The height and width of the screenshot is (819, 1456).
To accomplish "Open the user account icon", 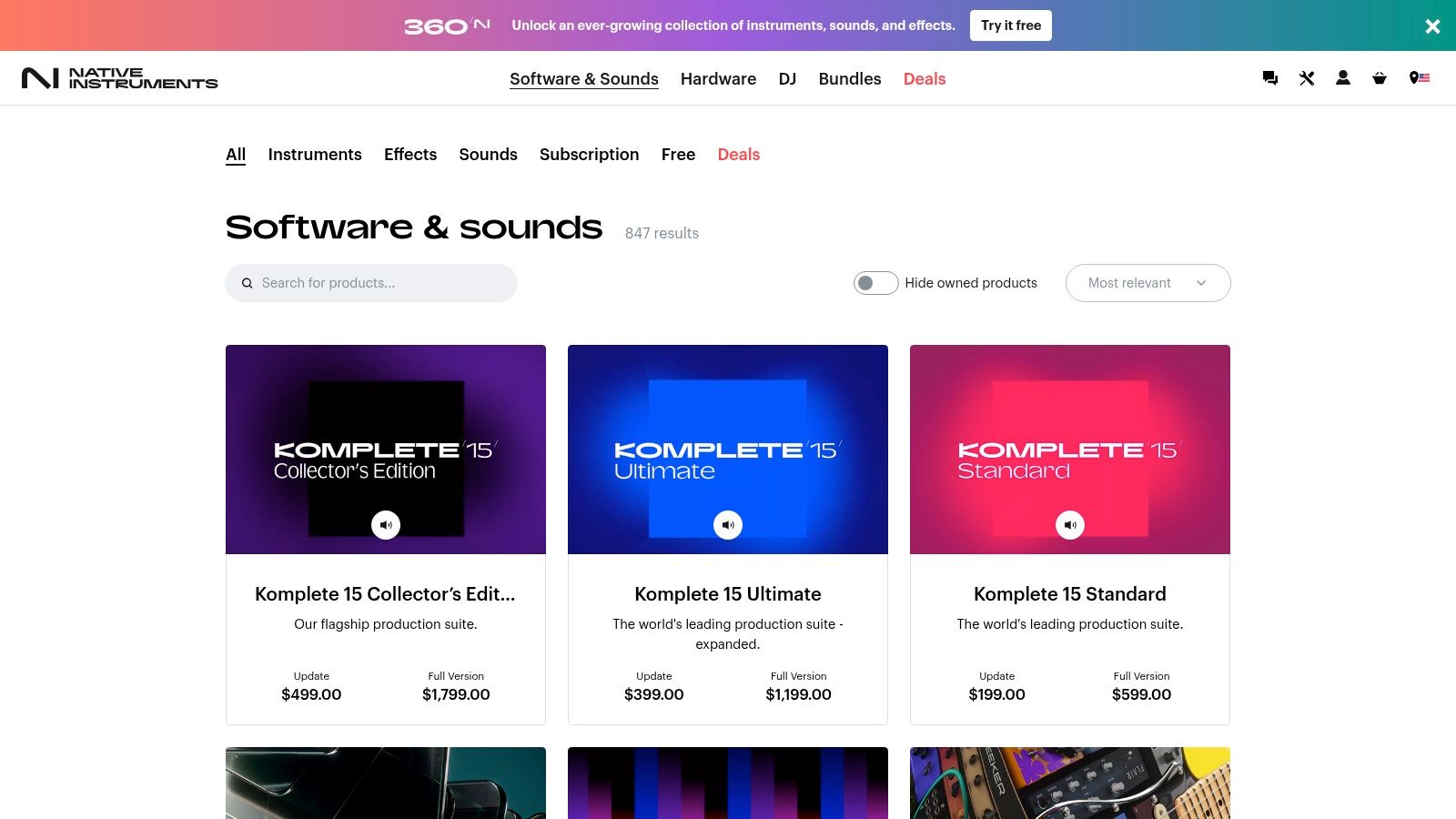I will click(1343, 78).
